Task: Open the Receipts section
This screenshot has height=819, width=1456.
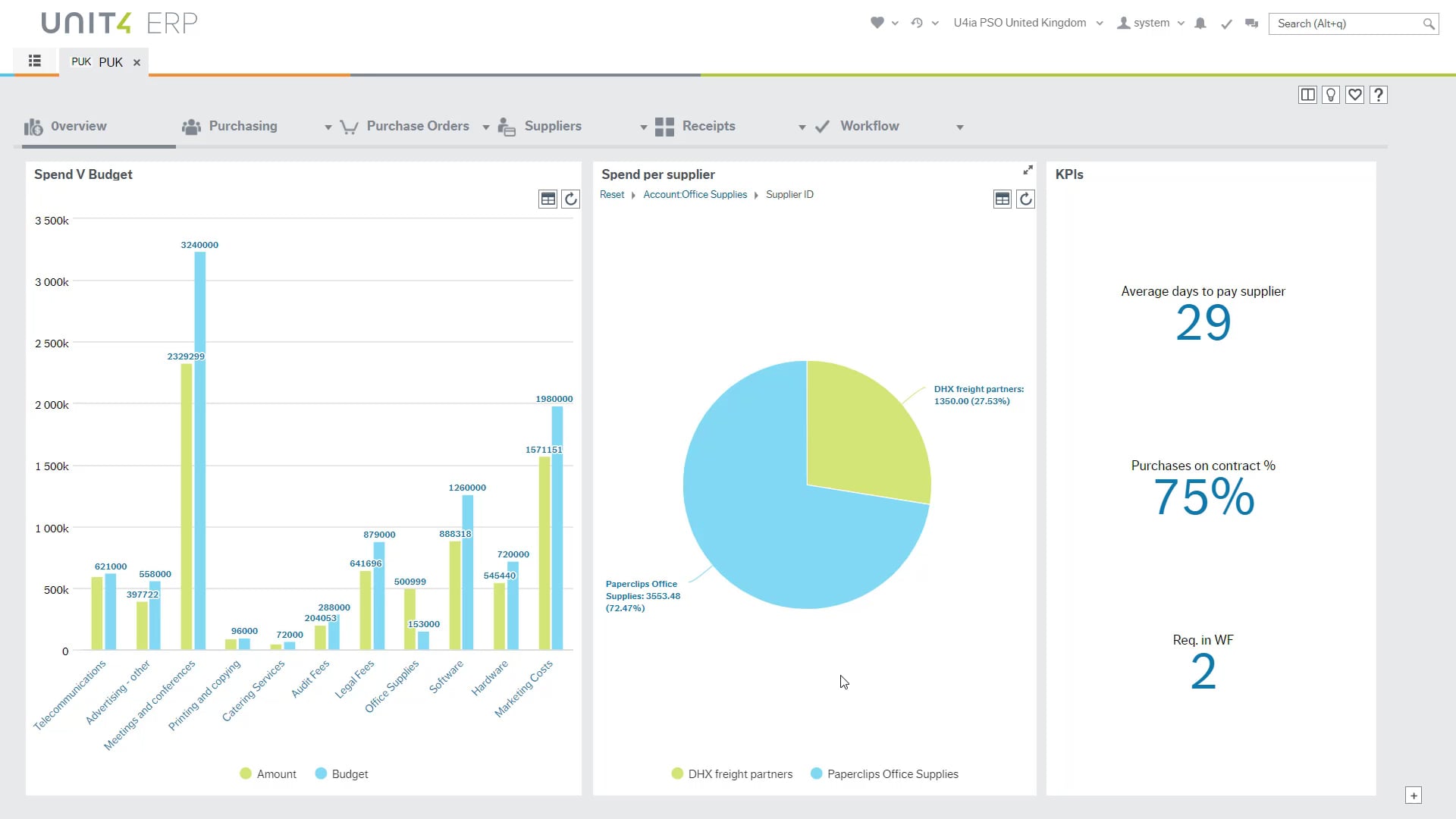Action: coord(708,126)
